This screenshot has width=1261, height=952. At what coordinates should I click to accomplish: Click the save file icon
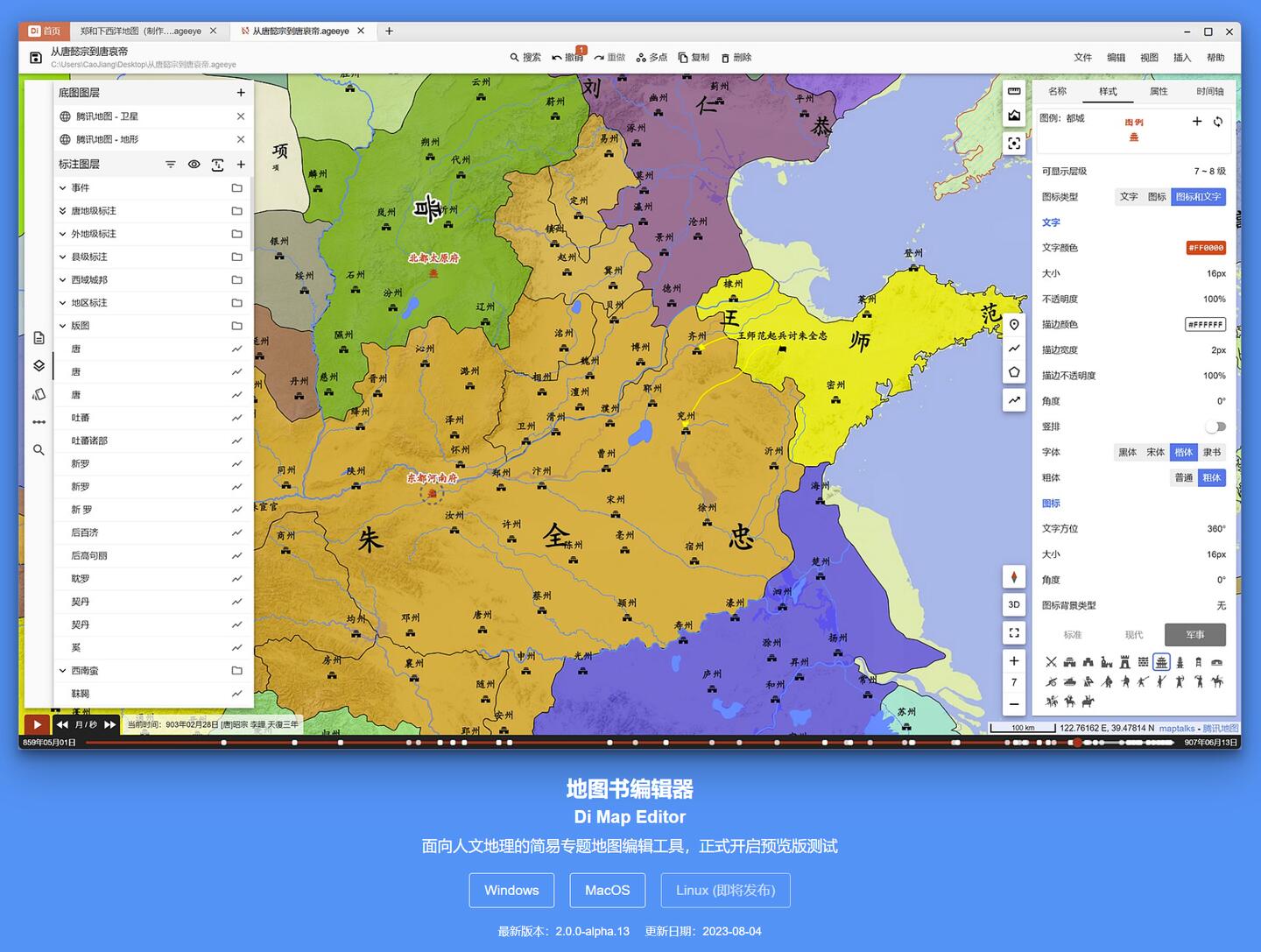tap(36, 58)
